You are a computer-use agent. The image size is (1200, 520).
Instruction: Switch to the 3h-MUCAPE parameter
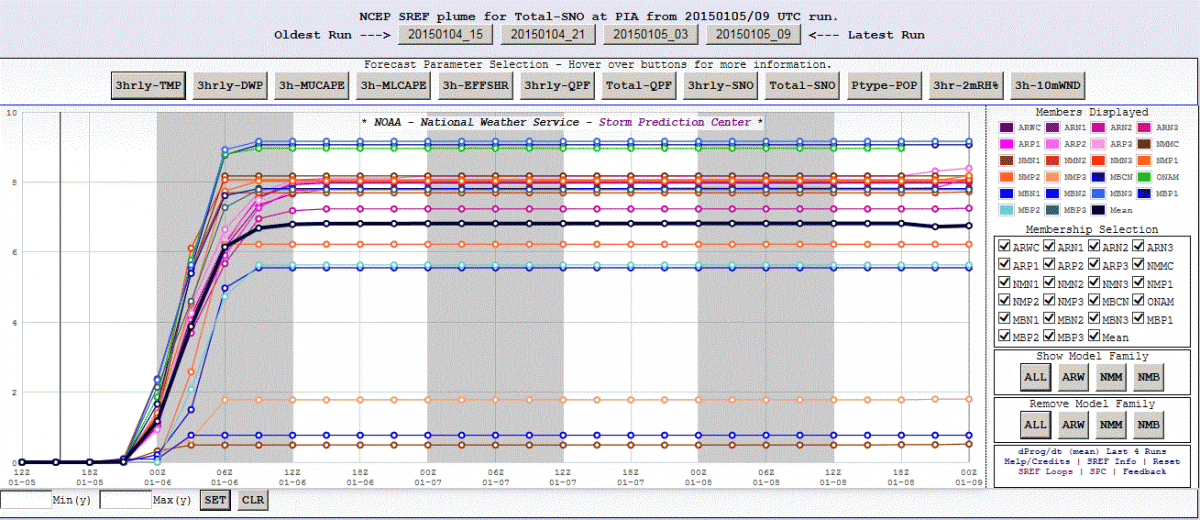pos(312,86)
